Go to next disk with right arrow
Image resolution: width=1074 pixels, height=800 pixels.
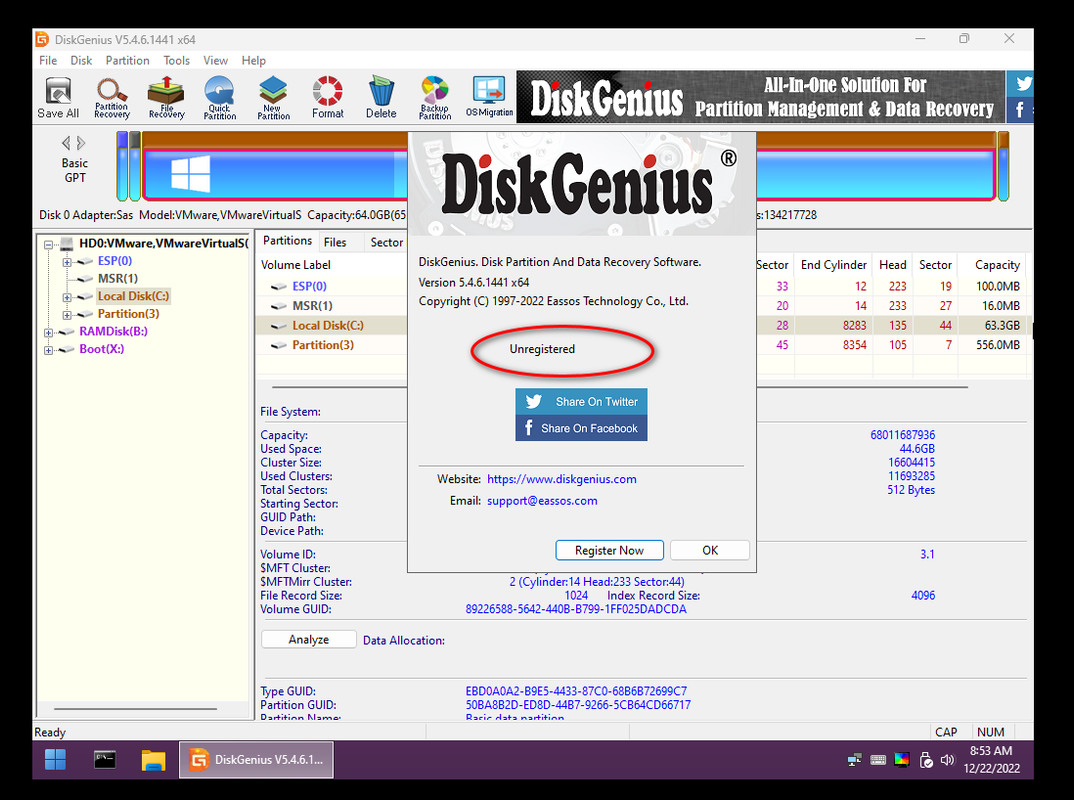pyautogui.click(x=82, y=143)
